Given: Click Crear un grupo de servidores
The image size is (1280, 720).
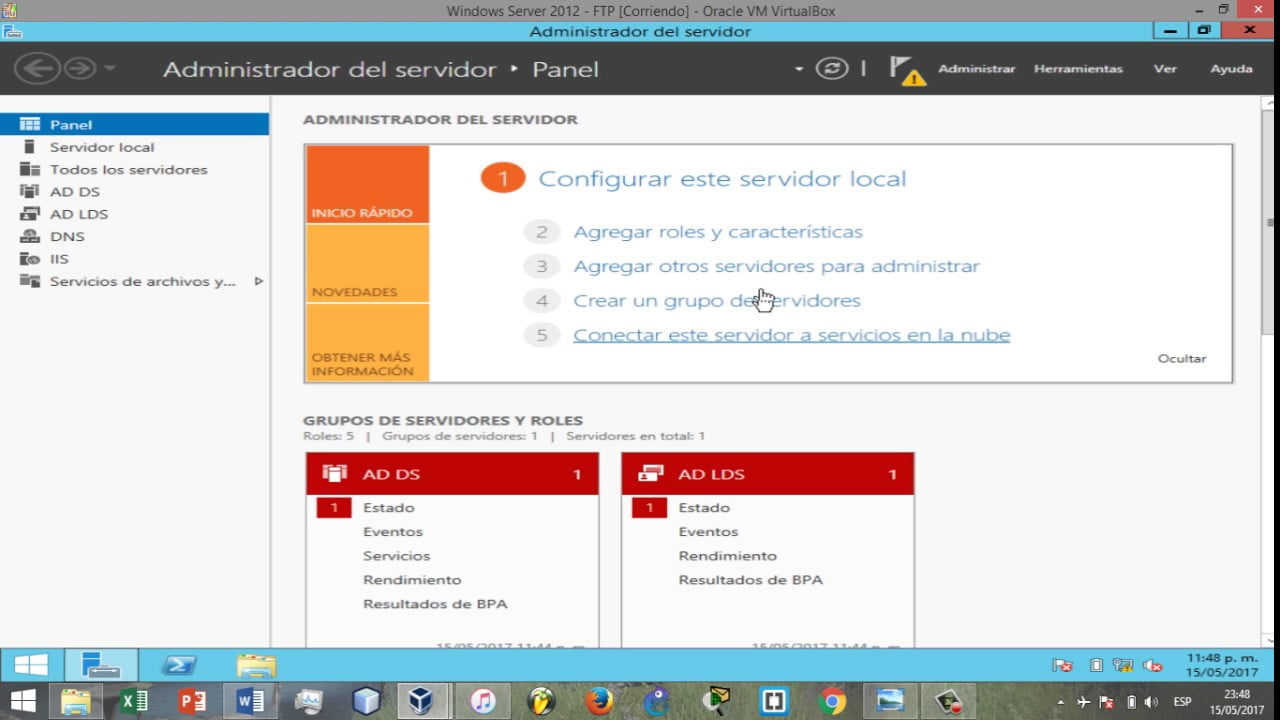Looking at the screenshot, I should pyautogui.click(x=716, y=300).
